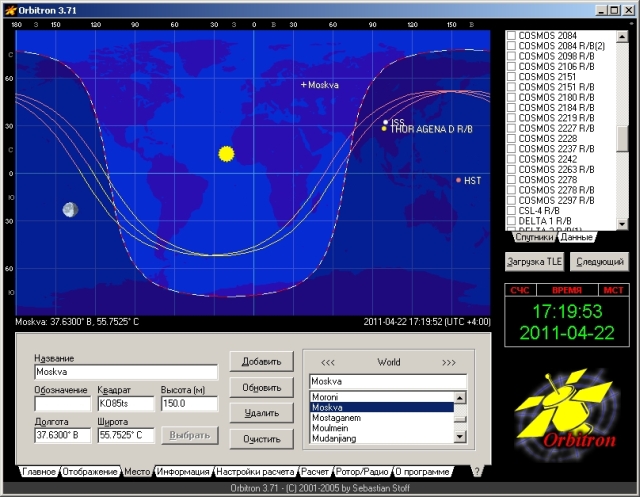
Task: Go to the previous location group with <<<
Action: pyautogui.click(x=328, y=362)
